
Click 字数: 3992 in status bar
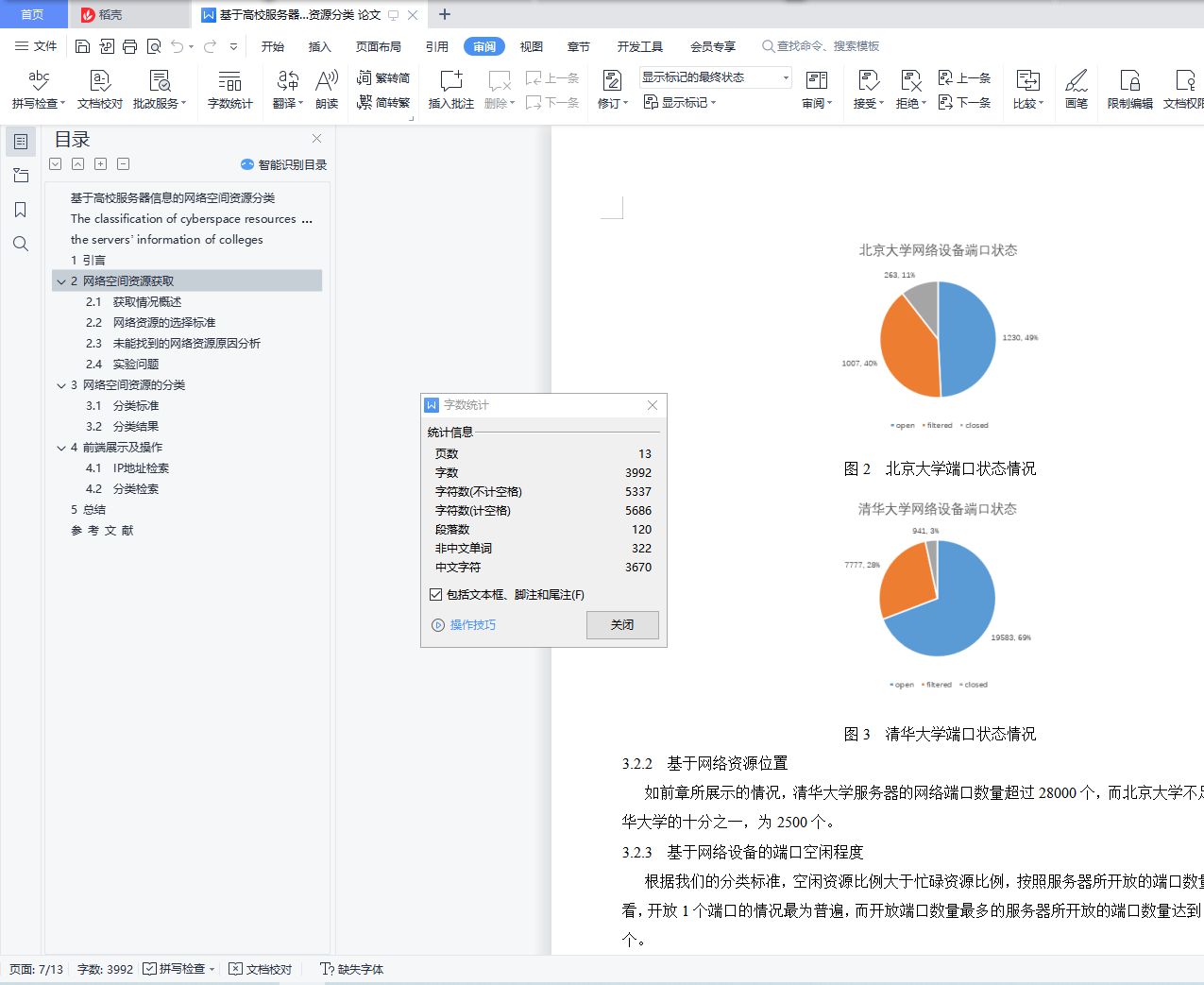(x=105, y=969)
